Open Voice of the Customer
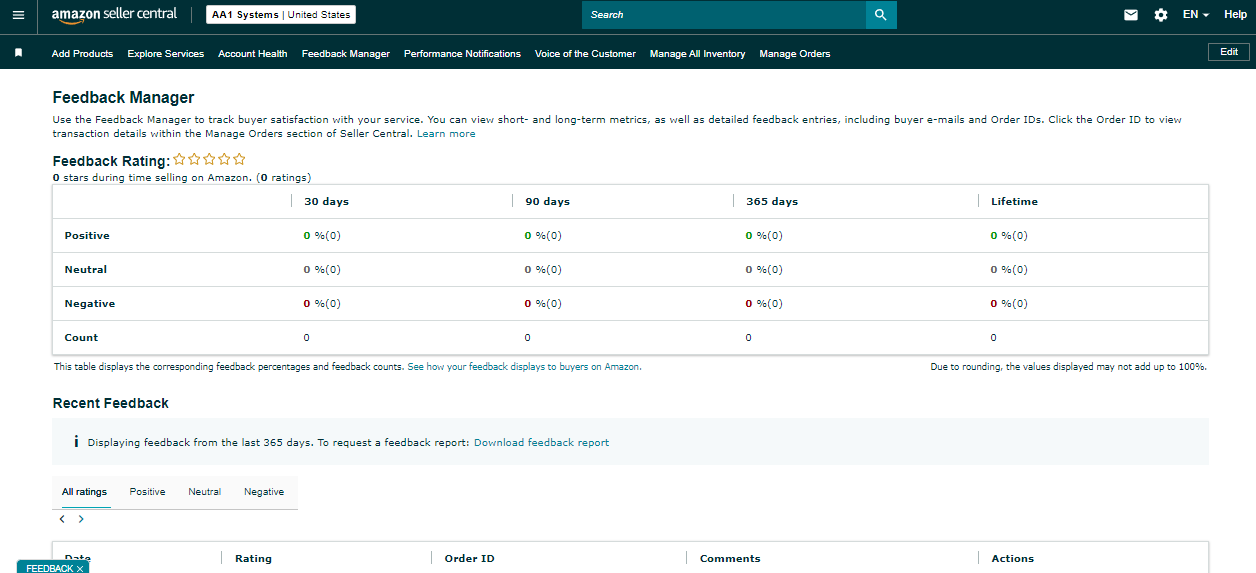 (x=585, y=54)
